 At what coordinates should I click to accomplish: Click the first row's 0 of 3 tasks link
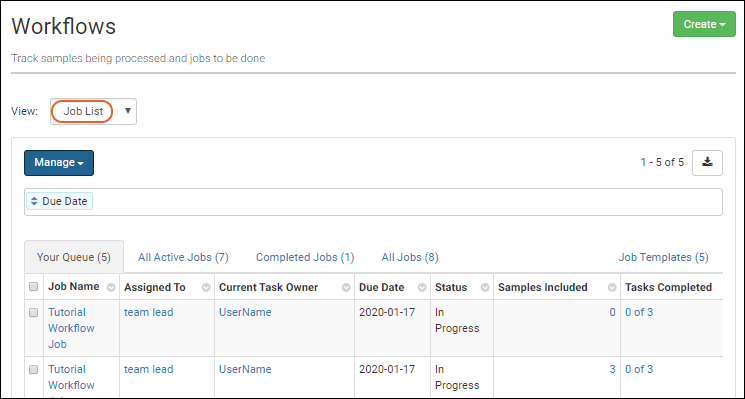click(639, 313)
